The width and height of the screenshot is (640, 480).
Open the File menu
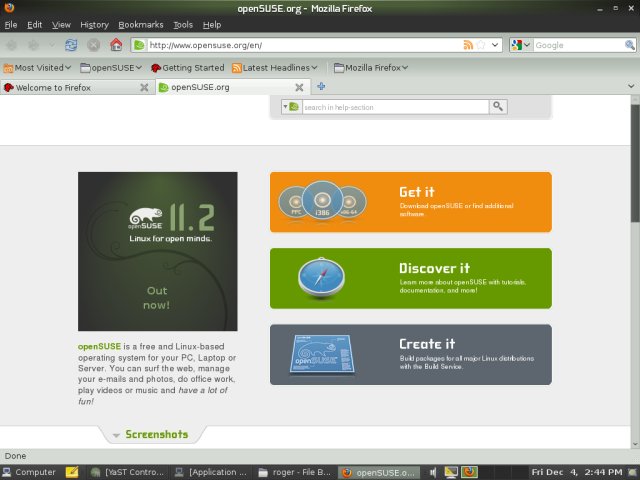[x=11, y=25]
